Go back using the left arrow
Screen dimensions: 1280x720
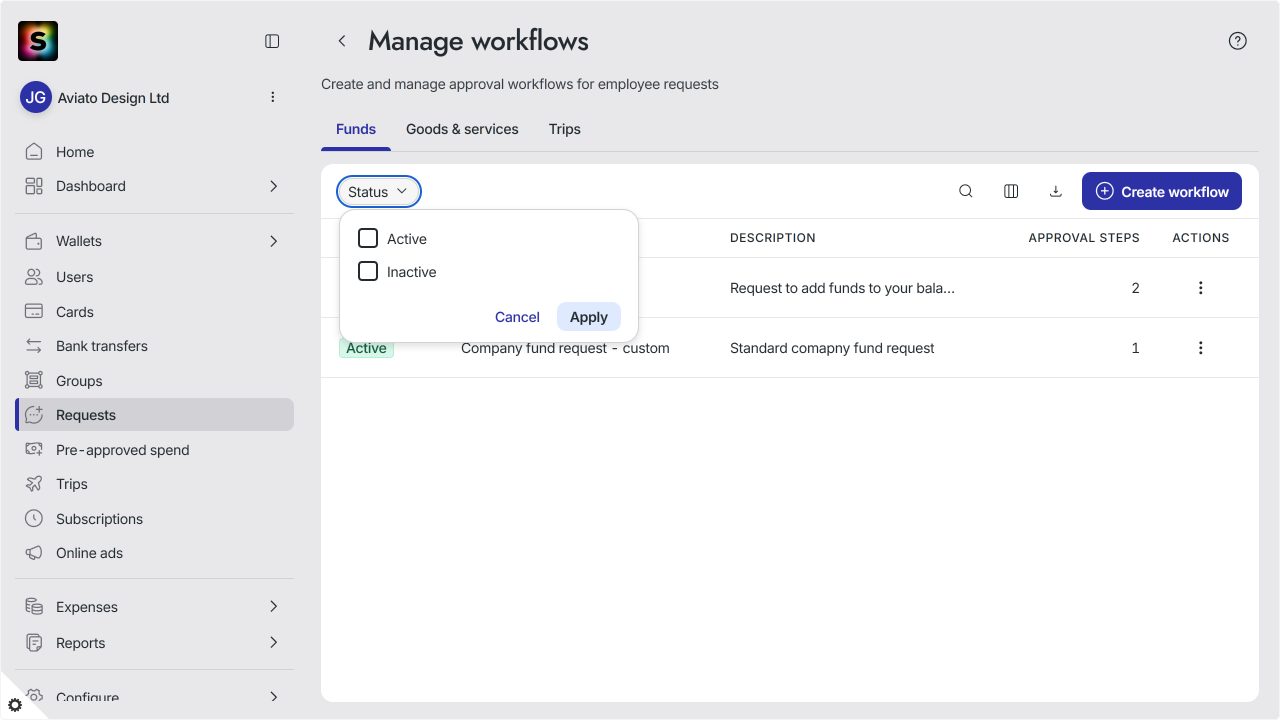pyautogui.click(x=342, y=41)
